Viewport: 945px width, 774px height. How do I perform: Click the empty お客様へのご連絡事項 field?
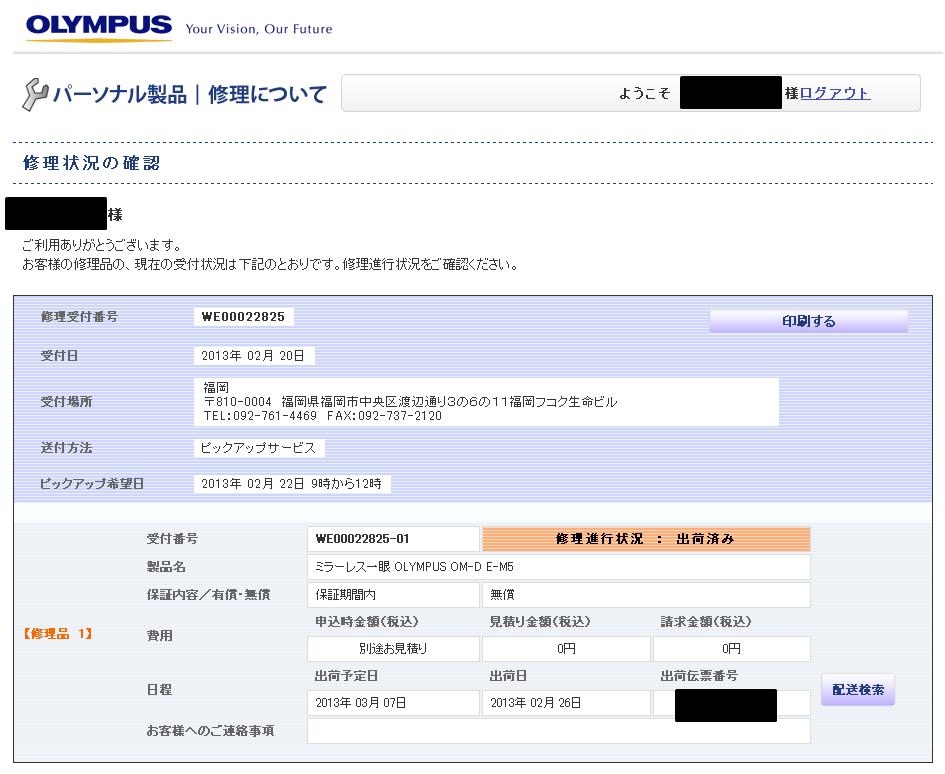tap(559, 731)
